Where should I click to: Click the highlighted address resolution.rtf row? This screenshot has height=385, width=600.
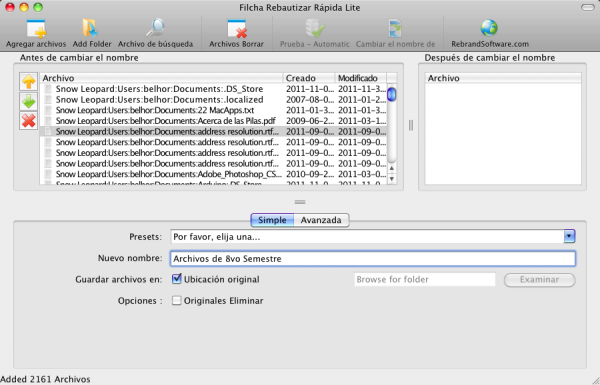coord(213,132)
